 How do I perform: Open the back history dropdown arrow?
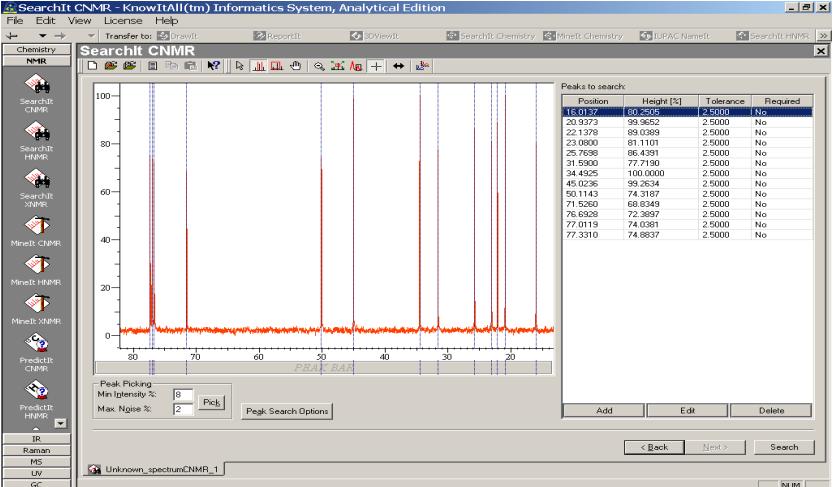pyautogui.click(x=43, y=36)
